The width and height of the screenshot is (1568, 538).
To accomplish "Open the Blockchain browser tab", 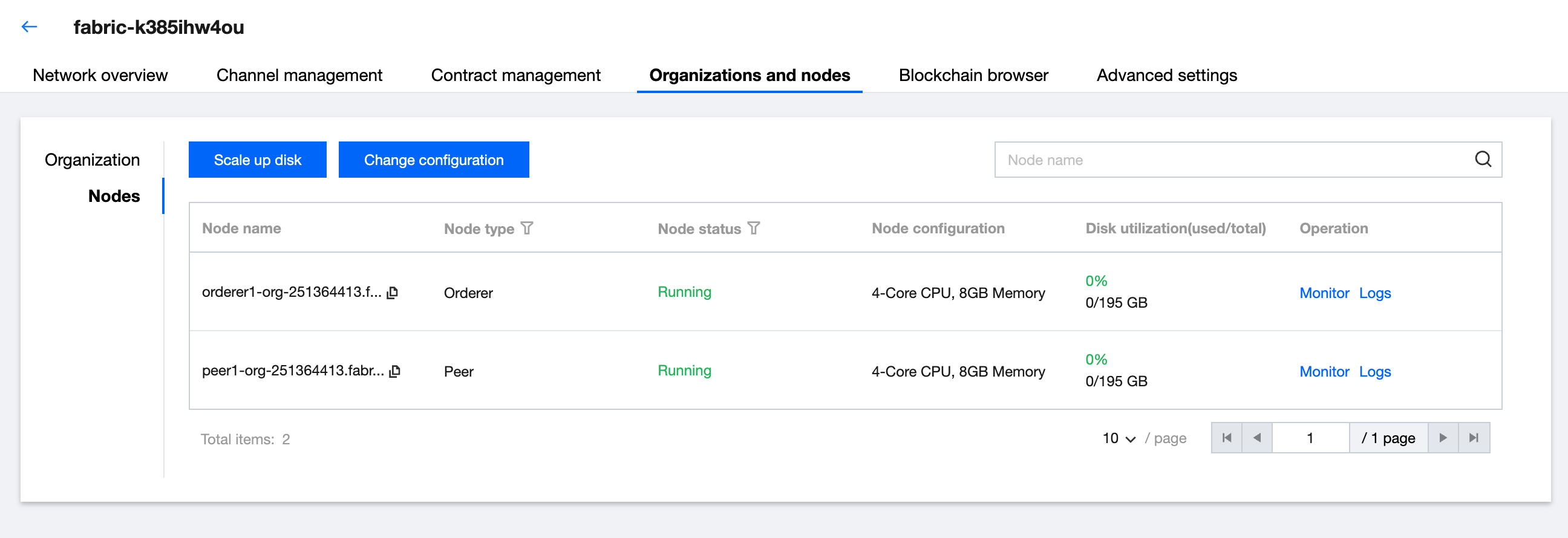I will coord(973,76).
